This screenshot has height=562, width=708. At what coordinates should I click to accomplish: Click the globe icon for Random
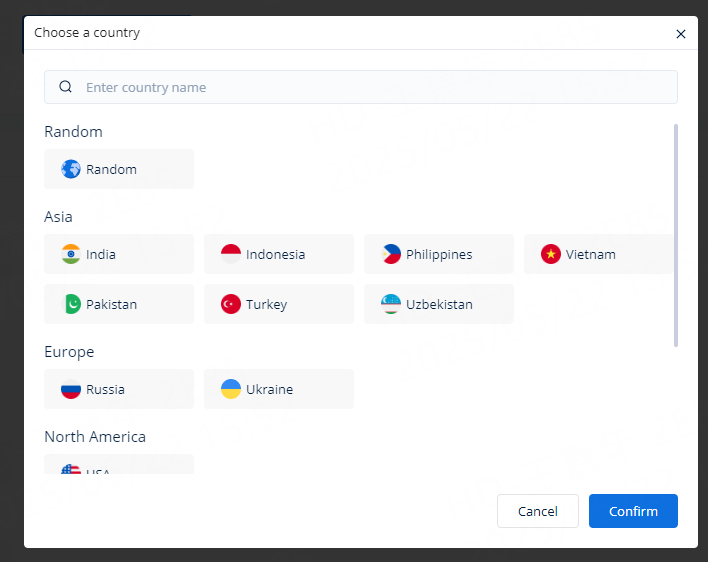click(x=71, y=169)
